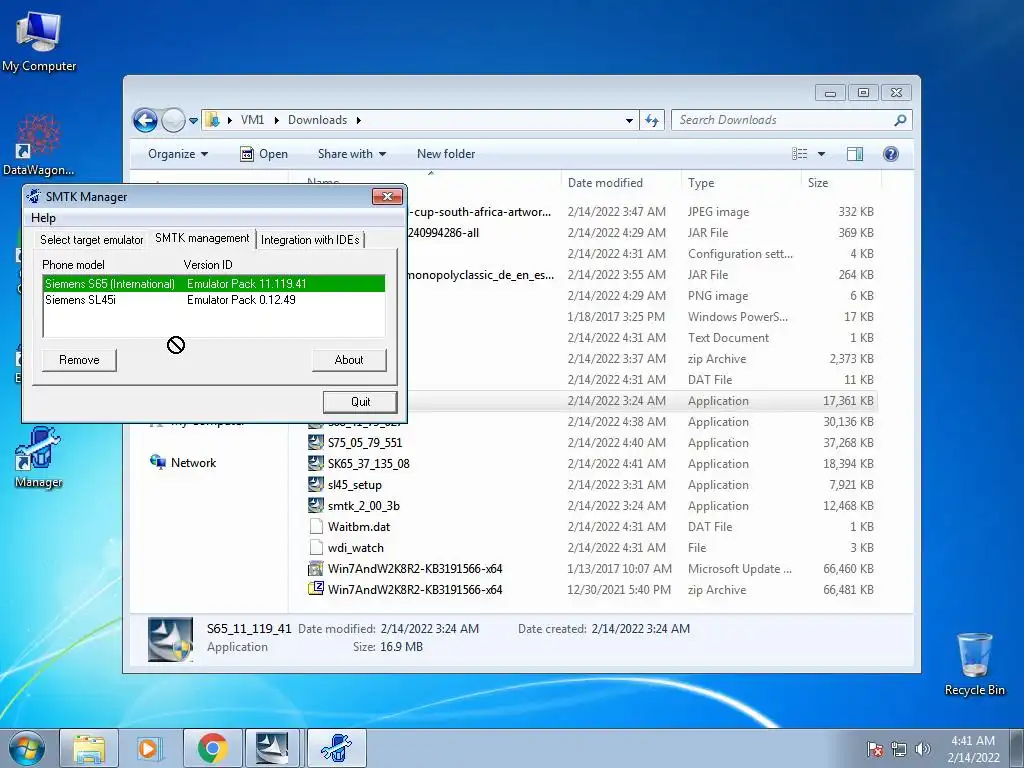Click the change view icon in Explorer toolbar

pos(800,154)
